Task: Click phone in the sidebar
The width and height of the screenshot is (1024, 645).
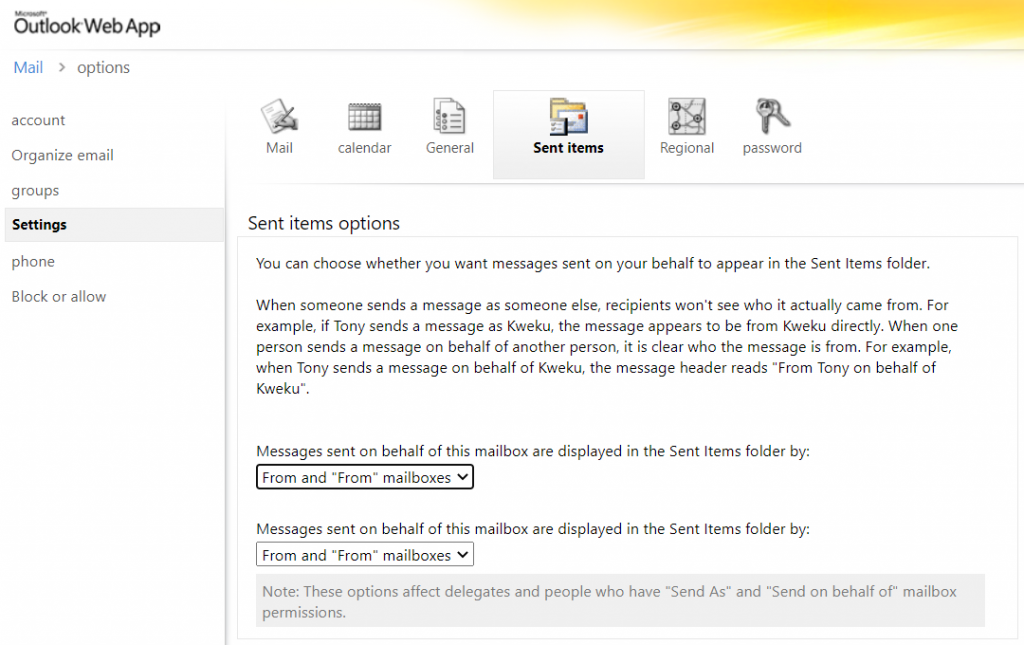Action: [33, 261]
